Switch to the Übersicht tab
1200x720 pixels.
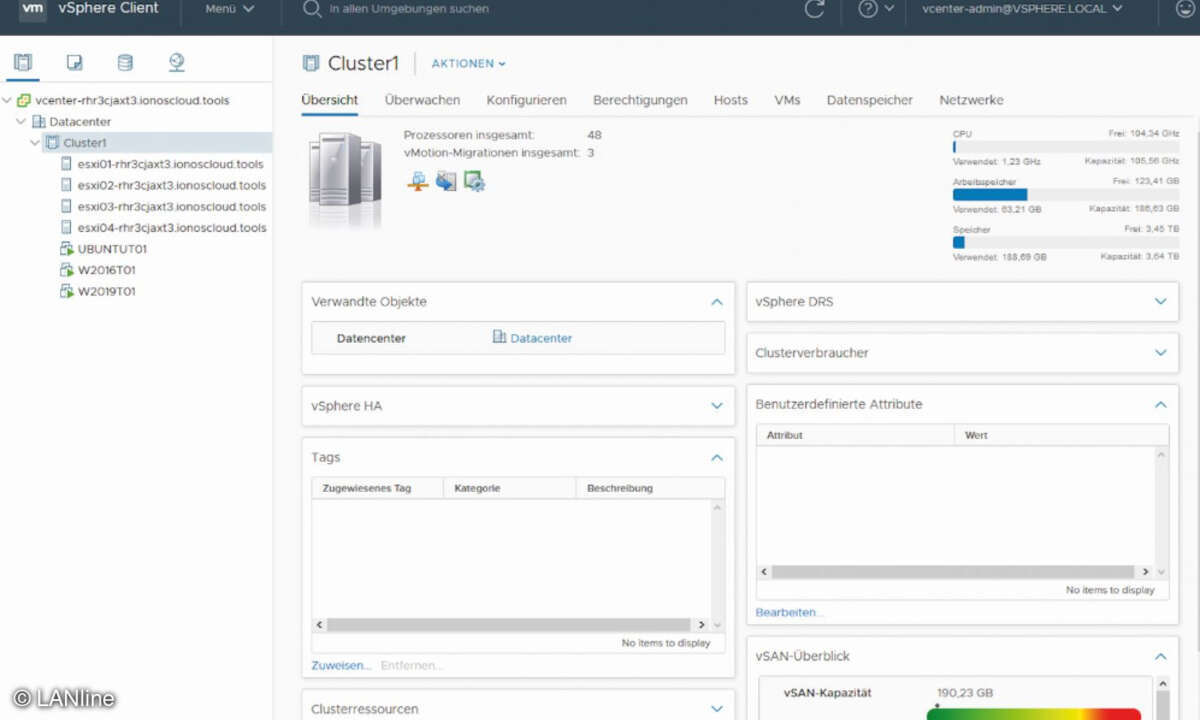(x=330, y=100)
